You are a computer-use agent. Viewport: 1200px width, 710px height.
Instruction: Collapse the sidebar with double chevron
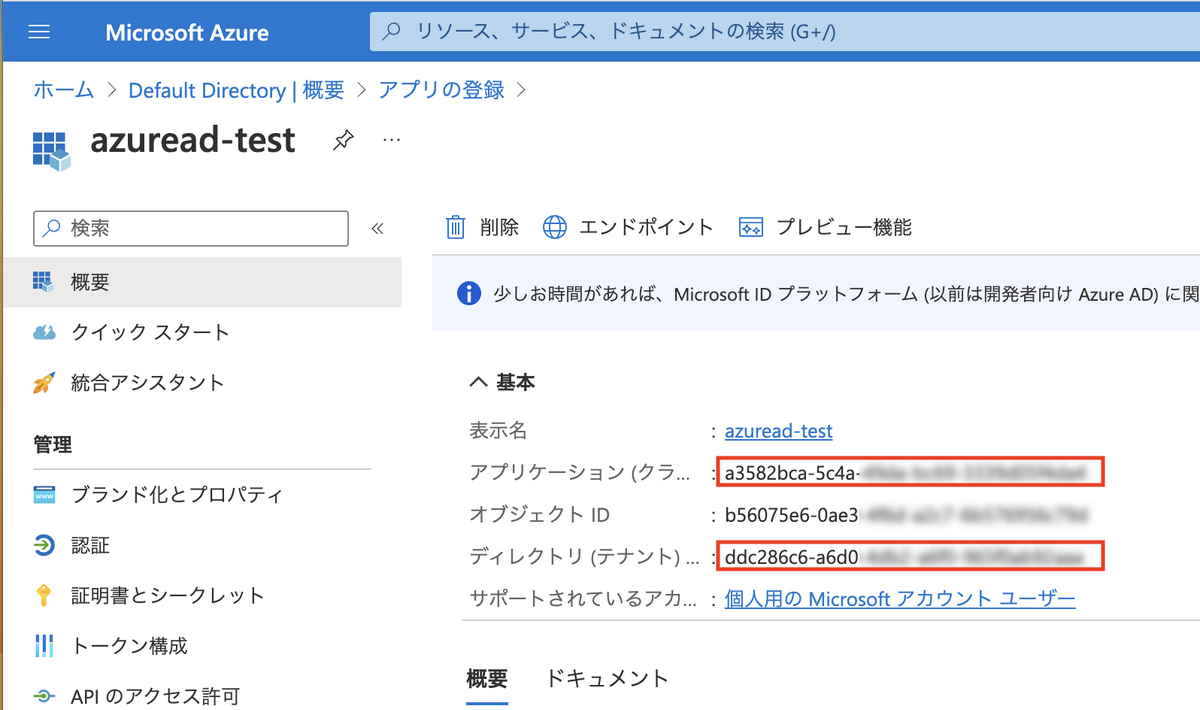(377, 228)
